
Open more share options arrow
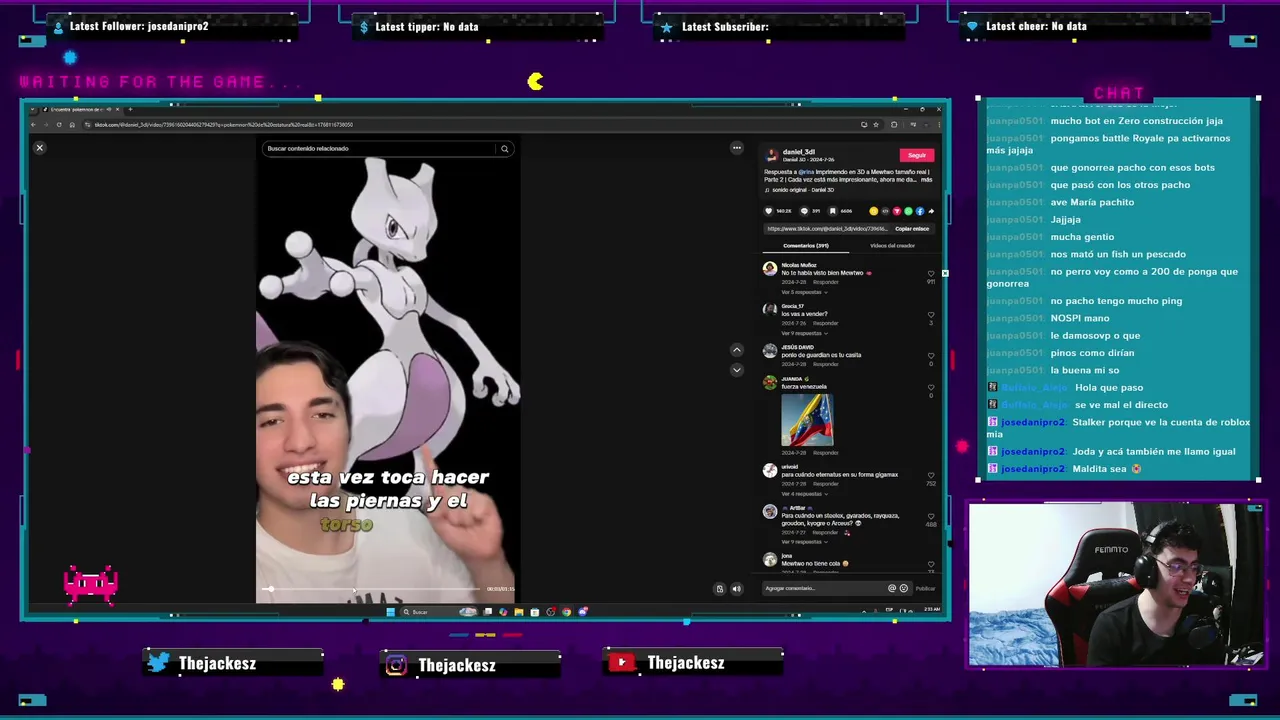(931, 211)
